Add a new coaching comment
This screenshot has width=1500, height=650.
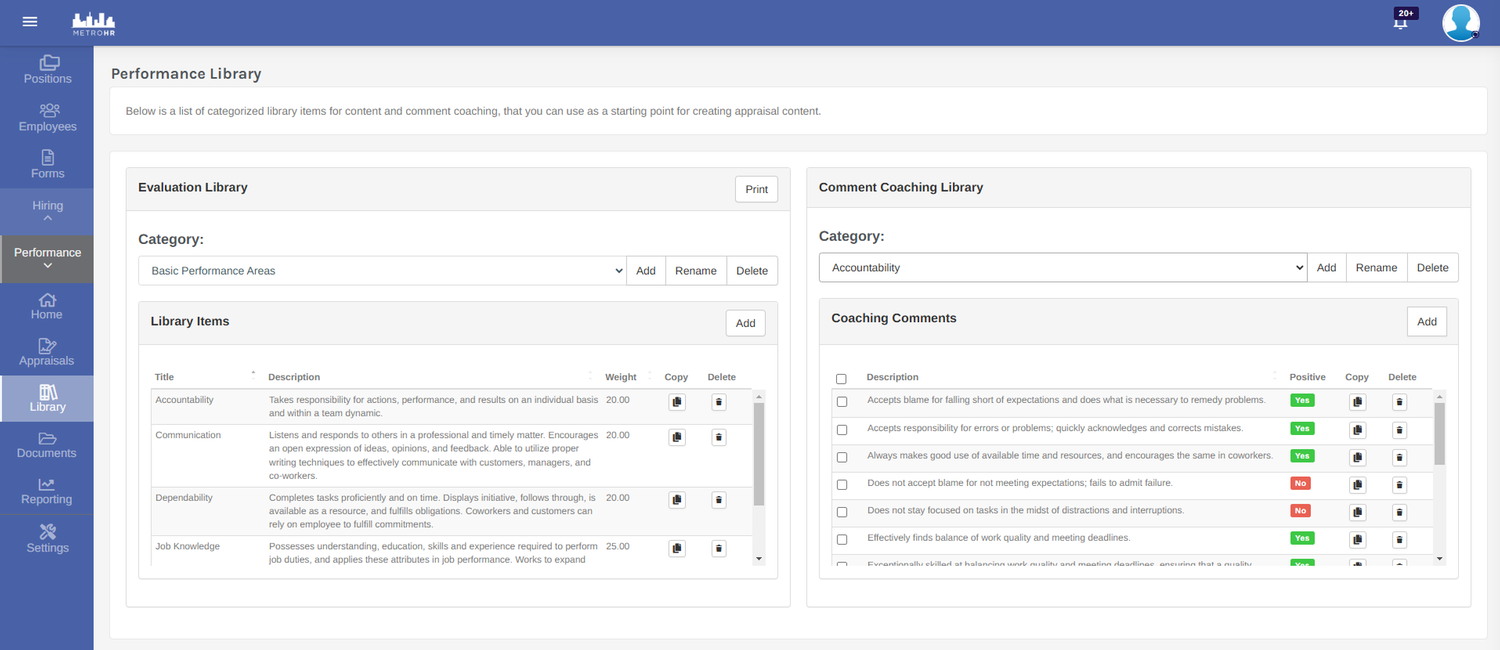click(1426, 321)
